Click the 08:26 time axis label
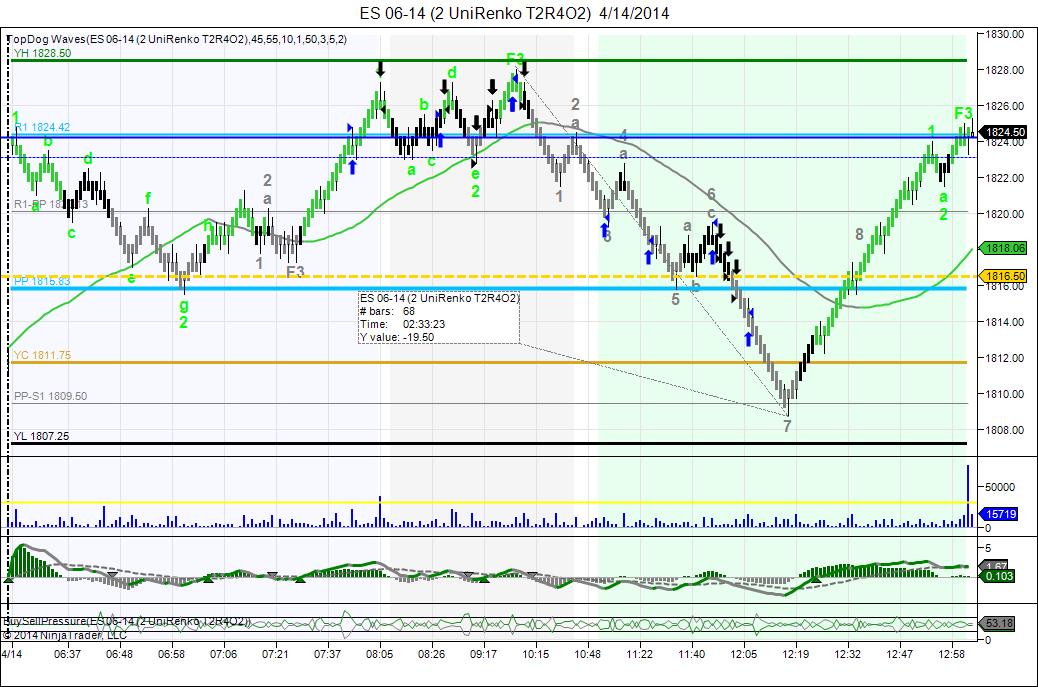The height and width of the screenshot is (687, 1038). tap(431, 654)
